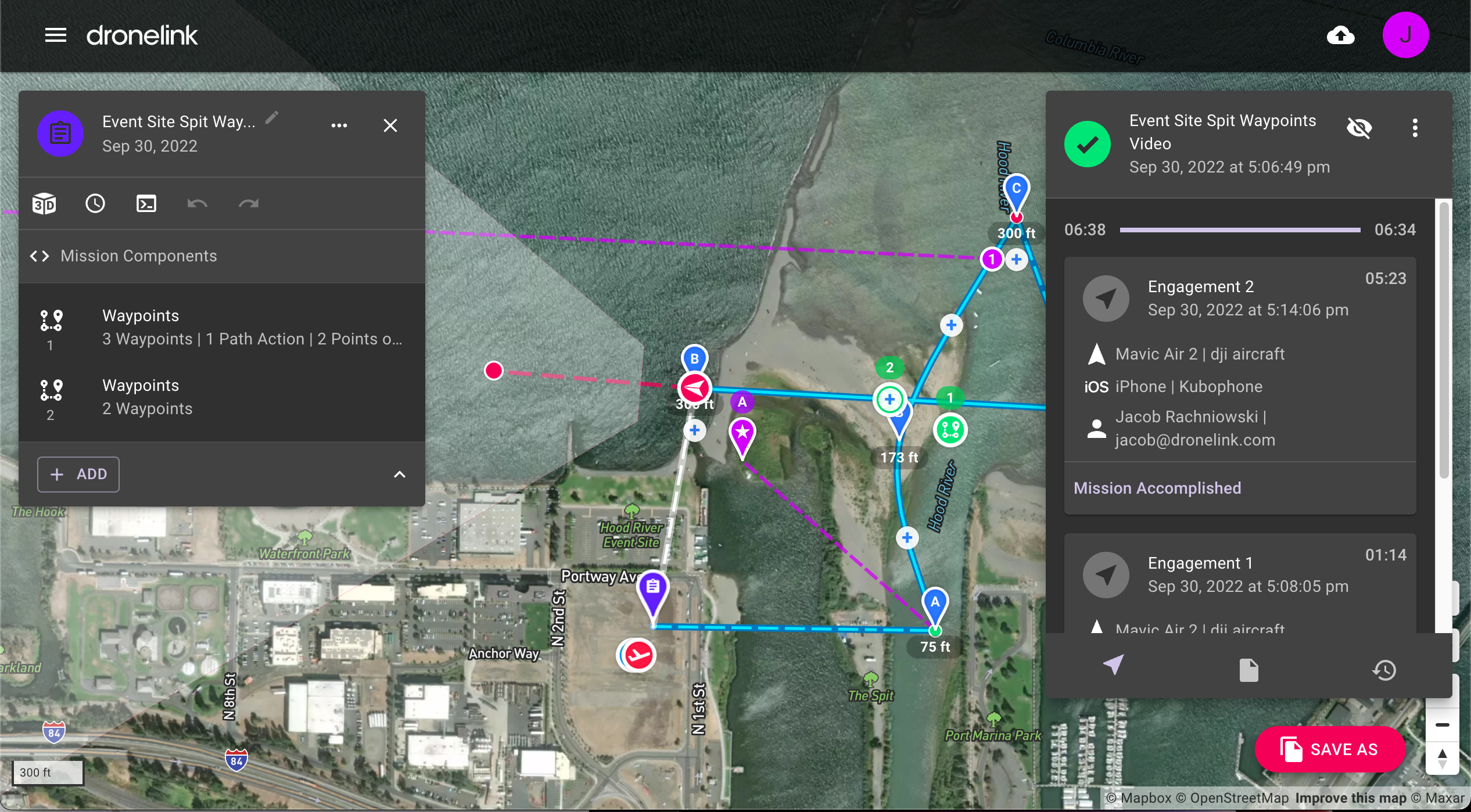
Task: Click the ADD component button
Action: click(x=78, y=475)
